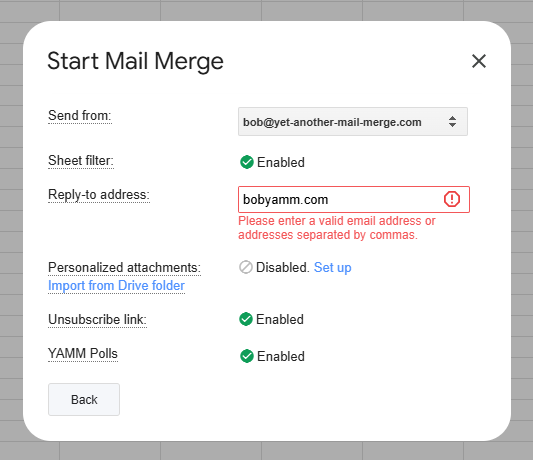533x460 pixels.
Task: Click the up-down arrows on sender selector
Action: [452, 122]
